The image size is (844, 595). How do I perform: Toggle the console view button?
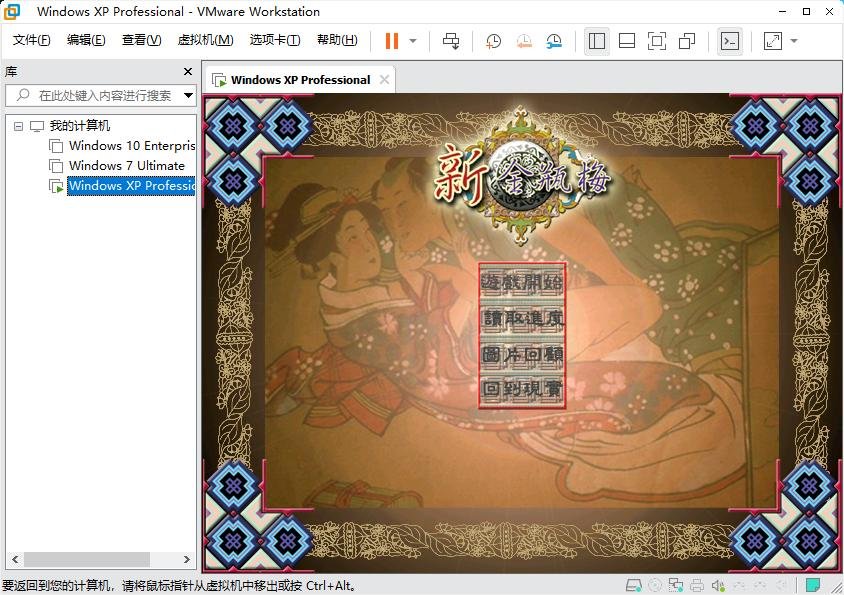pos(730,41)
